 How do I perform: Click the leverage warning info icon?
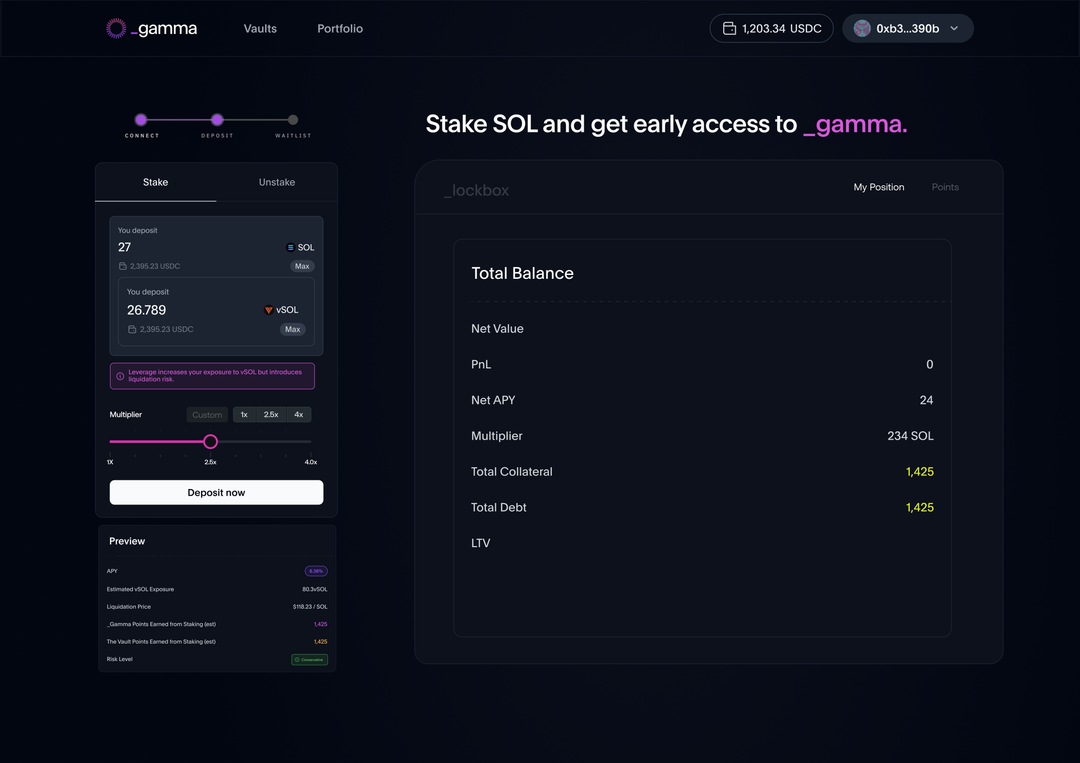[120, 376]
